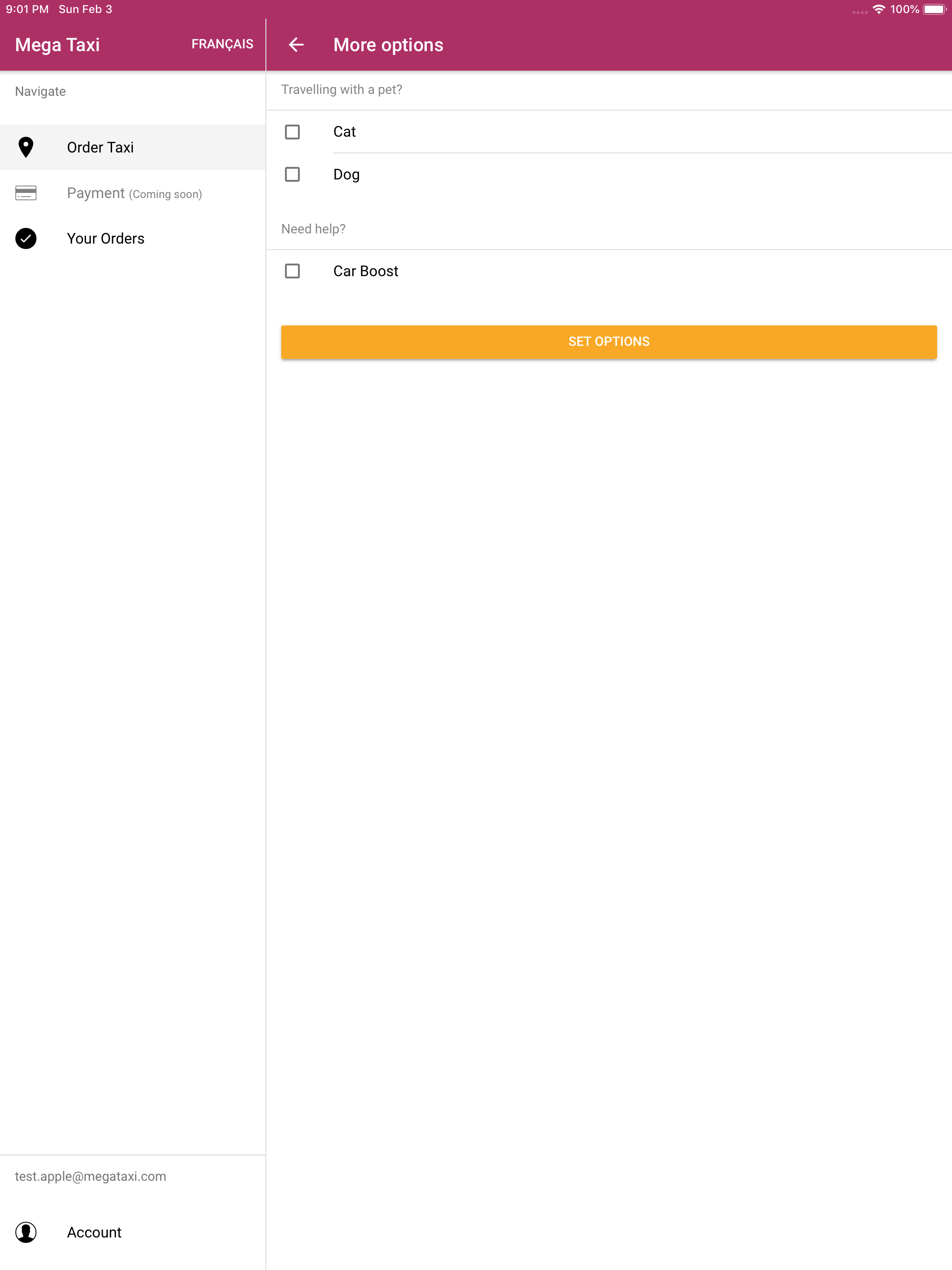
Task: Click the Your Orders checkmark icon
Action: 26,238
